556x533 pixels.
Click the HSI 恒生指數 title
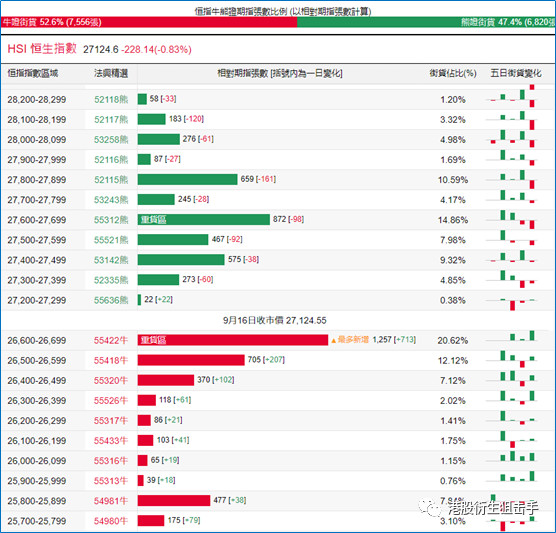click(x=42, y=49)
